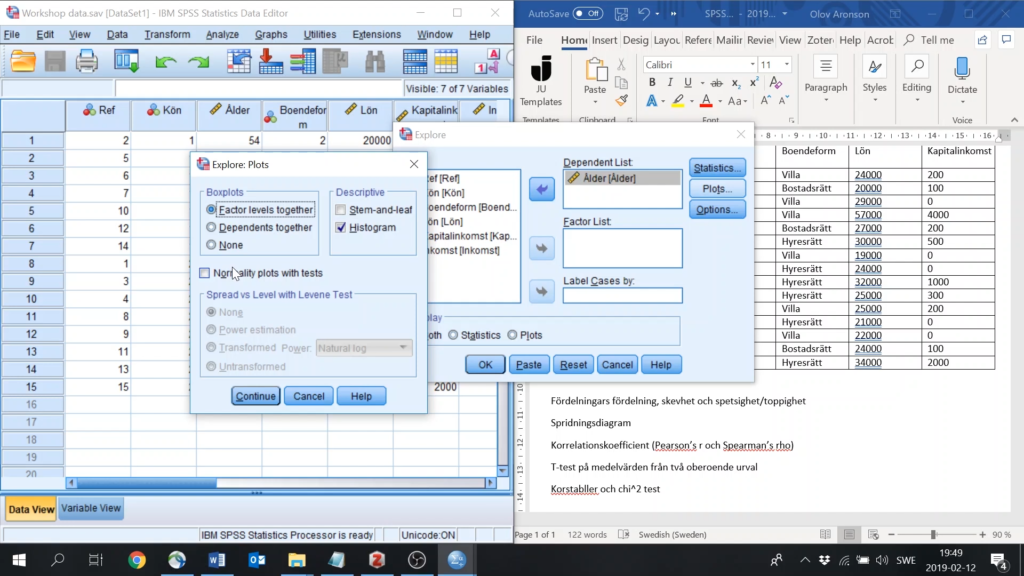Image resolution: width=1024 pixels, height=576 pixels.
Task: Click the Copy icon in Word ribbon
Action: [x=621, y=83]
